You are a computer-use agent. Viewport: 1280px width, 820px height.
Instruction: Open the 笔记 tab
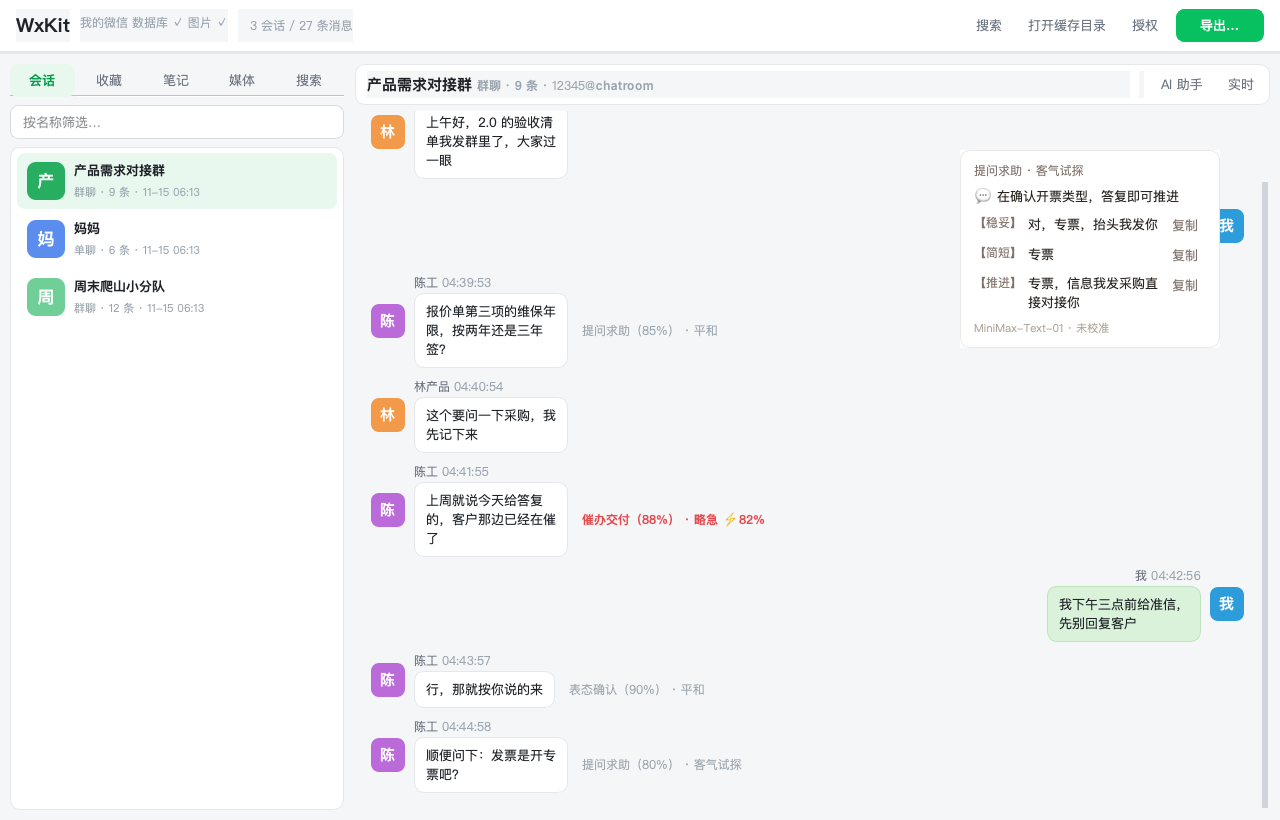[176, 81]
